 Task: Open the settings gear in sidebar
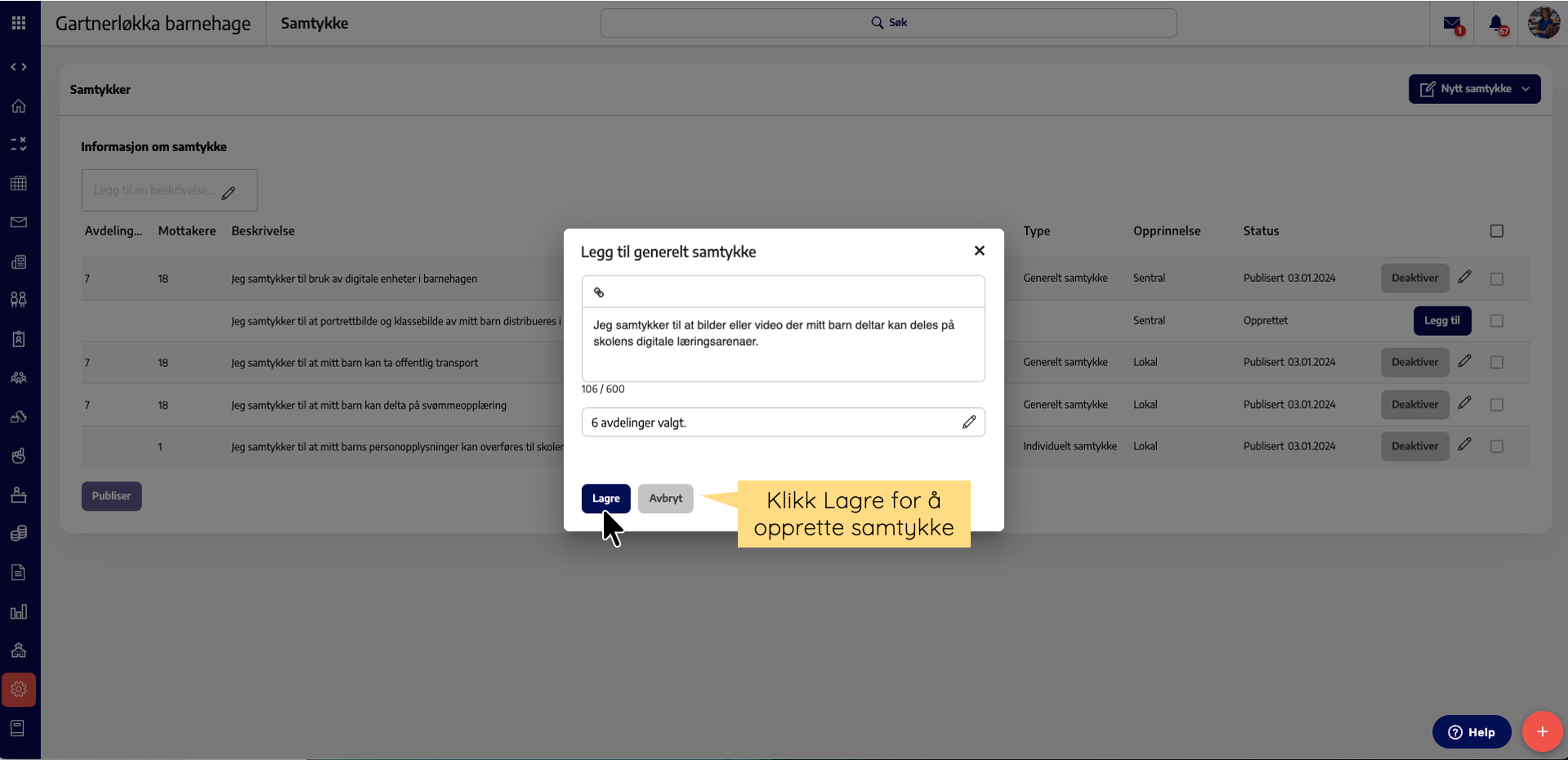coord(19,690)
